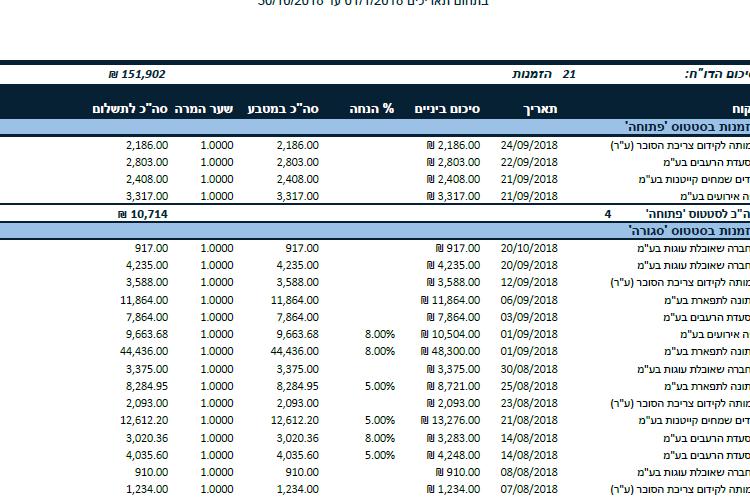The width and height of the screenshot is (750, 500).
Task: Click the 8.00% discount in the 10,504.00 row
Action: [x=380, y=334]
